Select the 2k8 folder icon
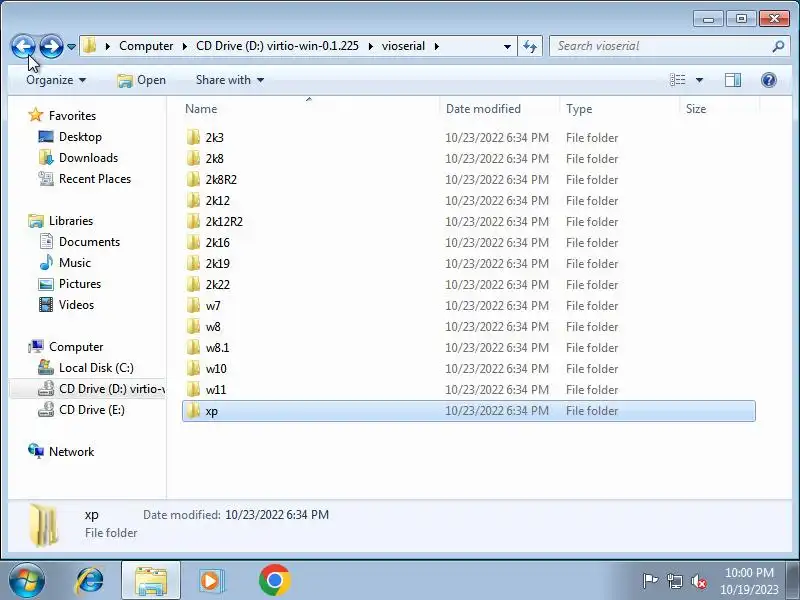The height and width of the screenshot is (600, 800). [193, 158]
